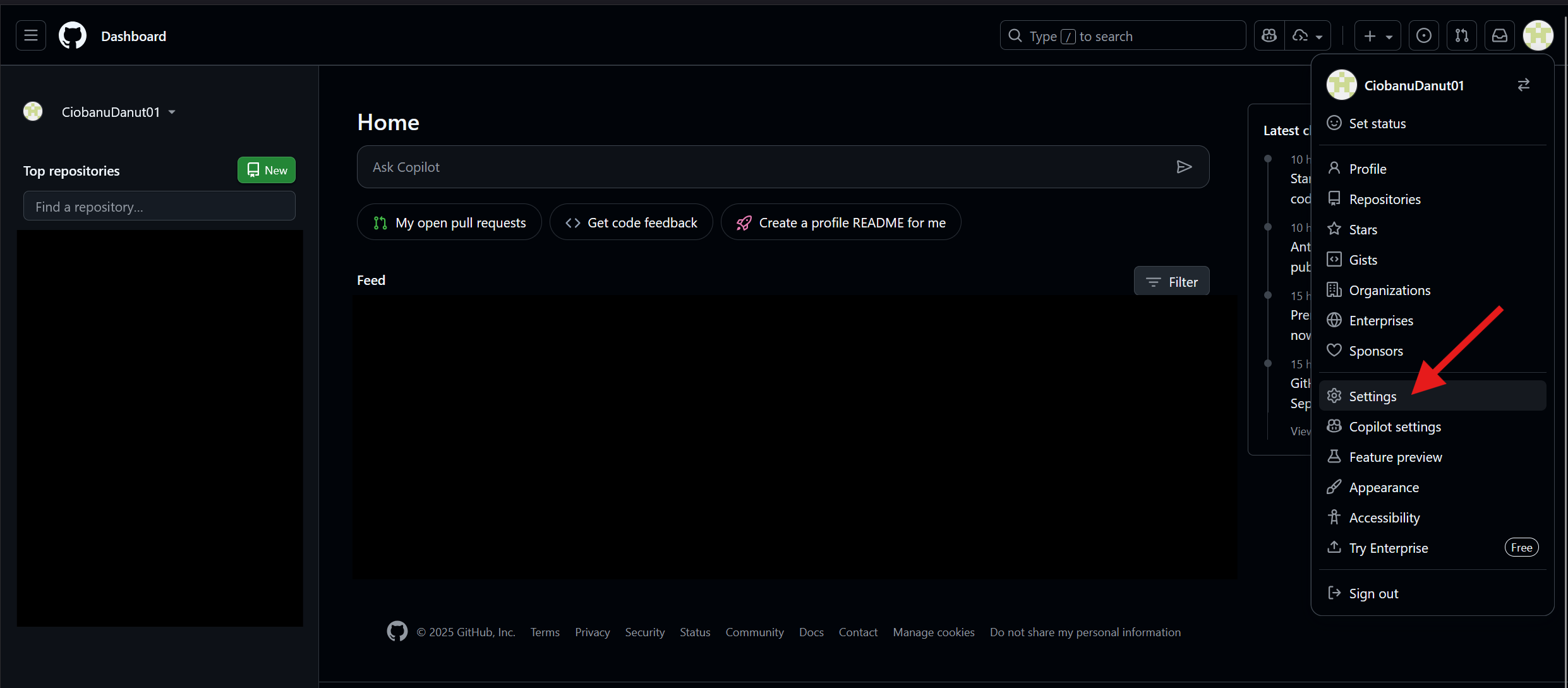Open the Issues icon in header
The image size is (1568, 688).
(x=1423, y=36)
